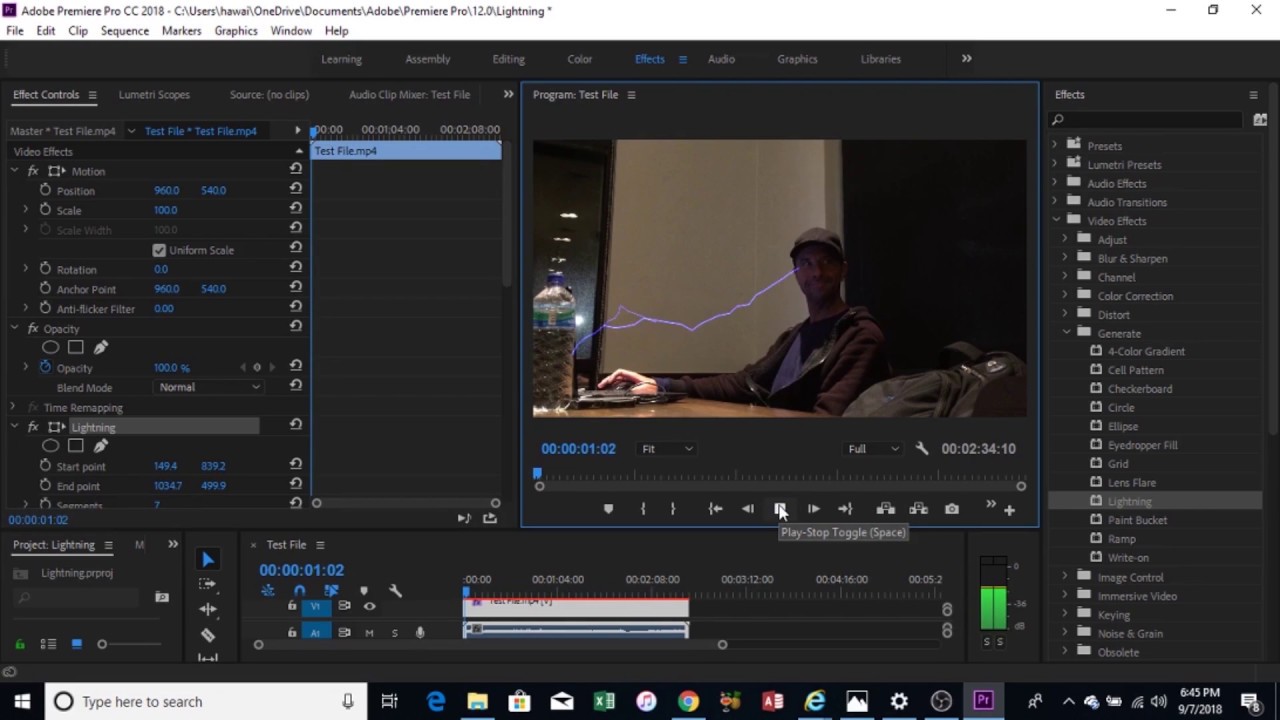This screenshot has width=1280, height=720.
Task: Select the 4-Color Gradient effect
Action: click(x=1146, y=352)
